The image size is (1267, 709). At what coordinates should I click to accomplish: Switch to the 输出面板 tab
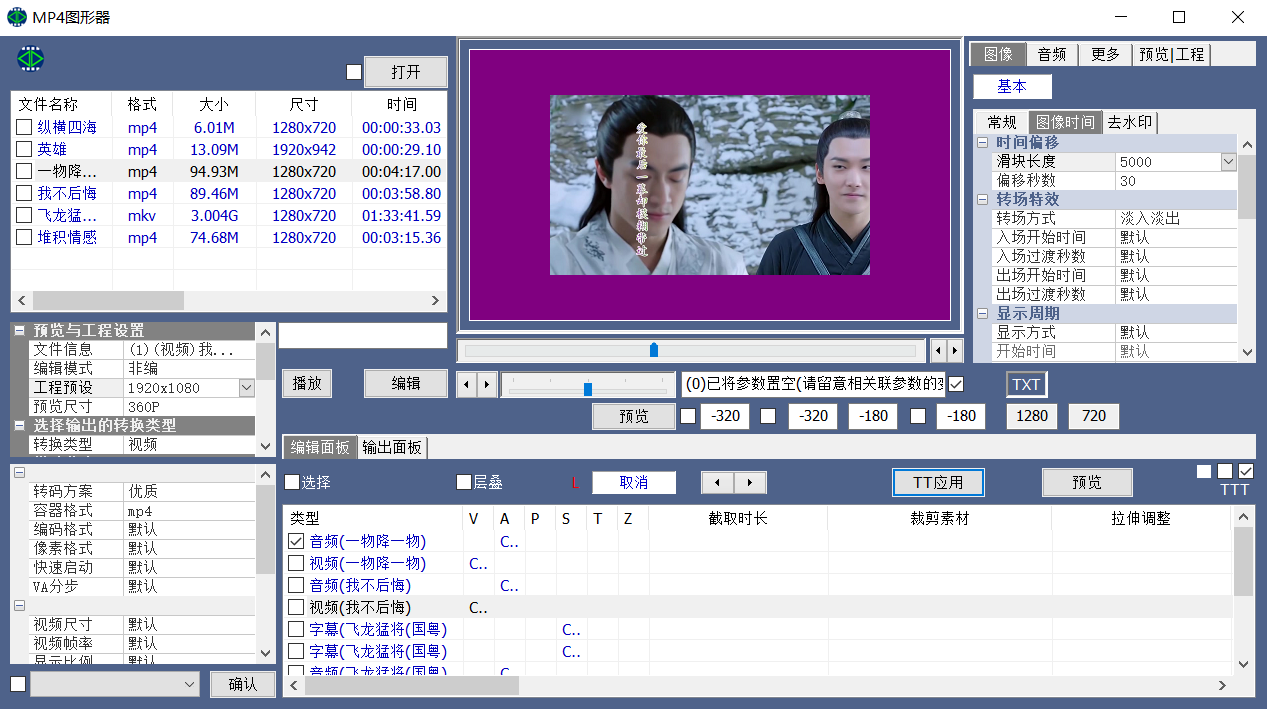[392, 447]
